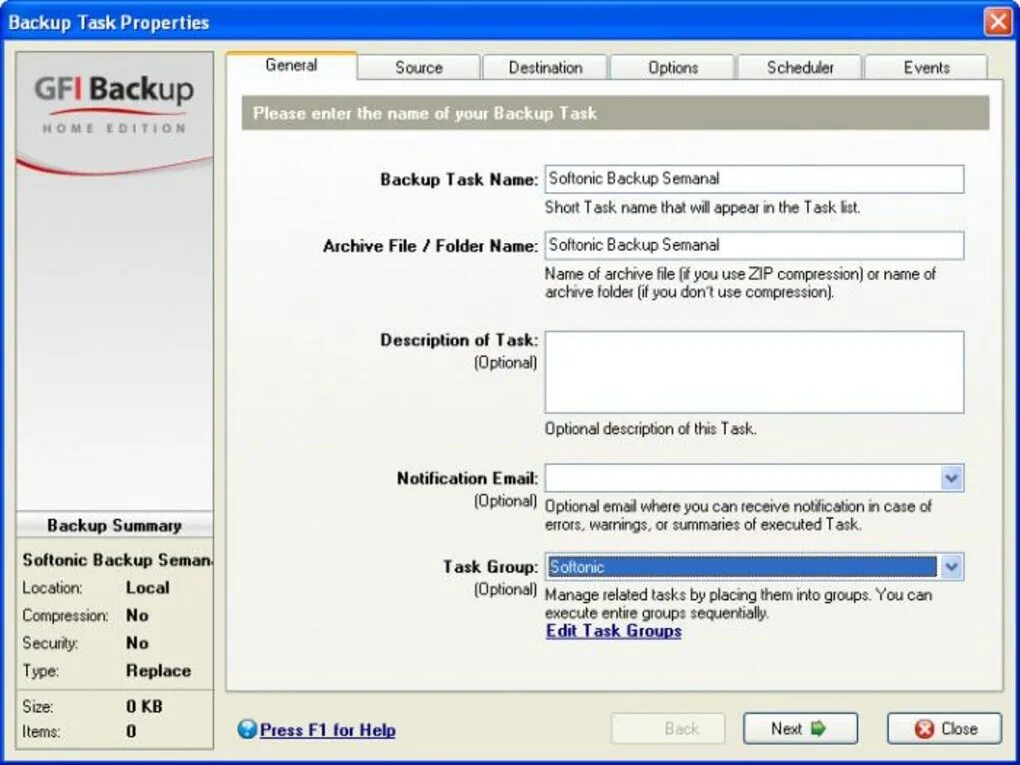Click the Close button with red X
The image size is (1020, 765).
(945, 729)
